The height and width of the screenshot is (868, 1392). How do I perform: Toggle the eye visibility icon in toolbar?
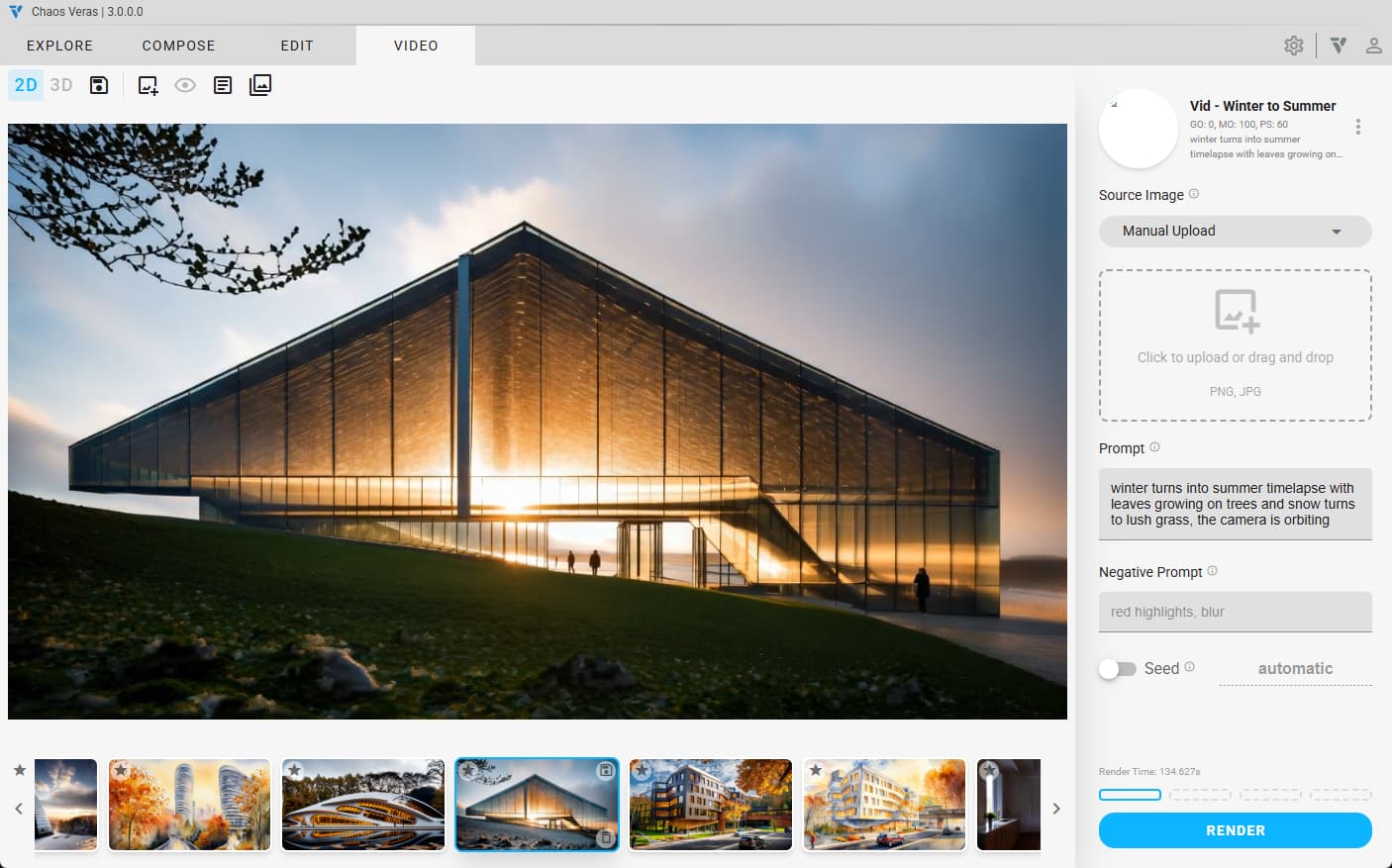(x=185, y=85)
